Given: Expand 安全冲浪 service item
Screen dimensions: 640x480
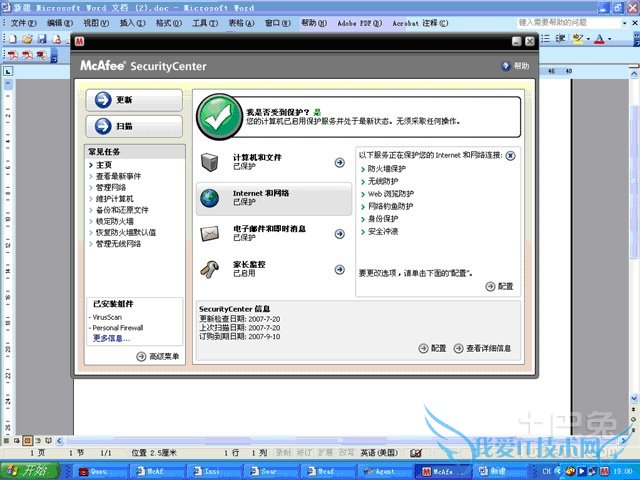Looking at the screenshot, I should (x=380, y=231).
